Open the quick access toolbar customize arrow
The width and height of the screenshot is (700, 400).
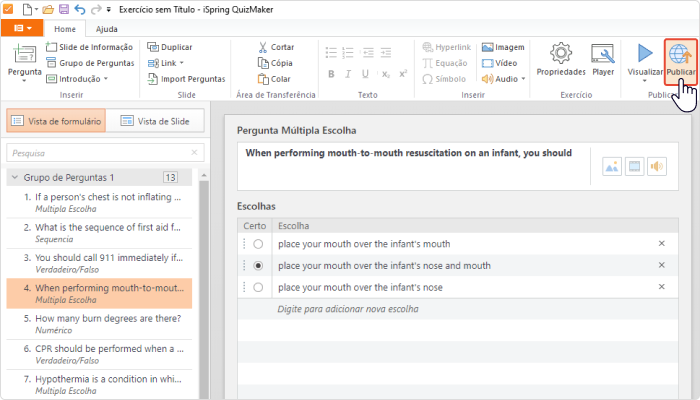tap(108, 9)
